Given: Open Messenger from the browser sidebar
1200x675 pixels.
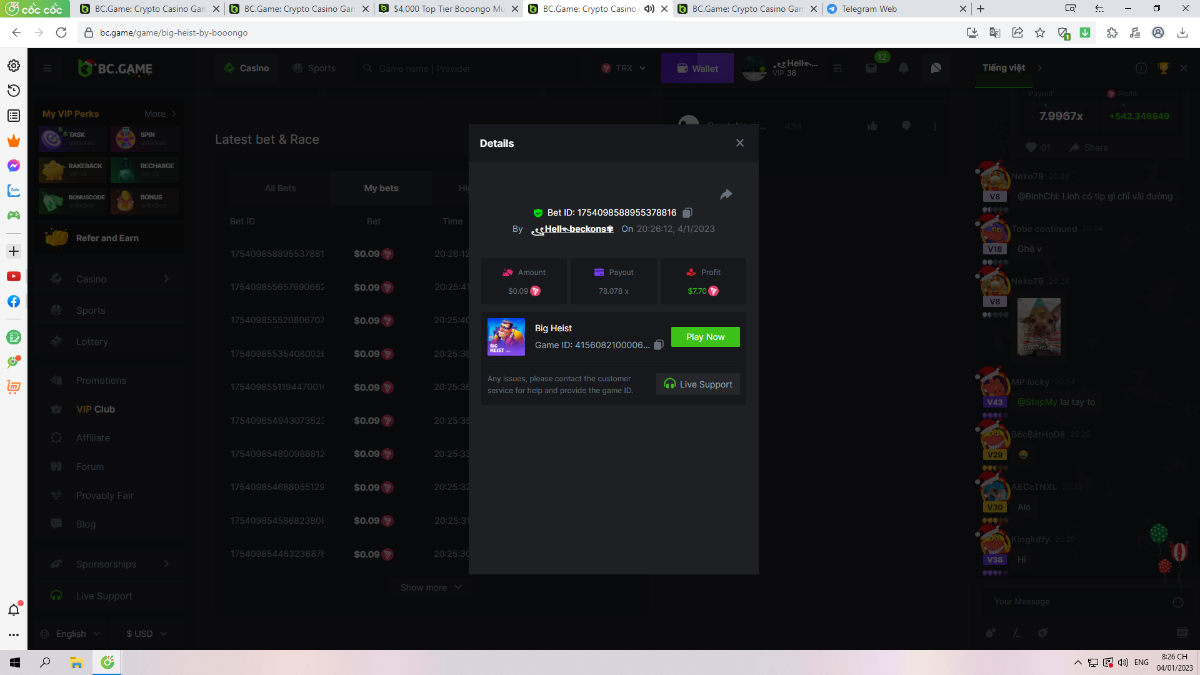Looking at the screenshot, I should [x=14, y=166].
